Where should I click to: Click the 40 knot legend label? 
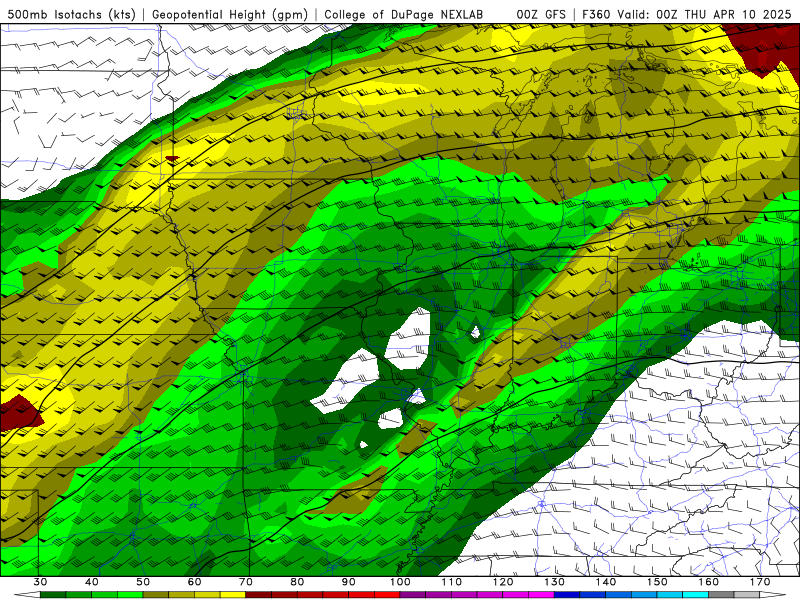point(92,582)
